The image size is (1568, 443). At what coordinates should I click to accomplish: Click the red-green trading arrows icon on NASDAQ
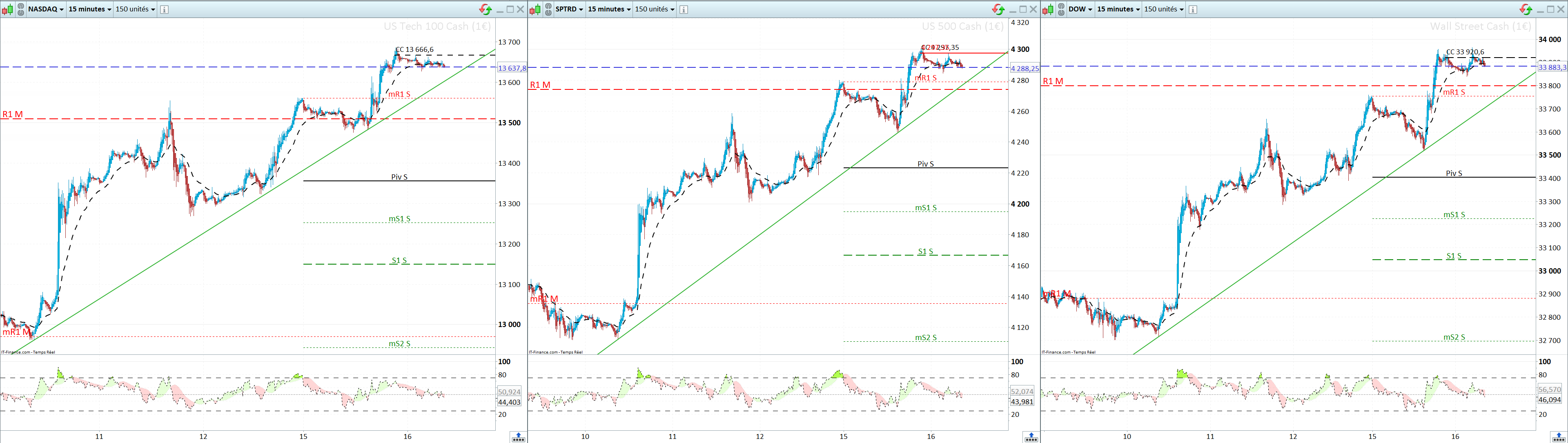pyautogui.click(x=485, y=9)
